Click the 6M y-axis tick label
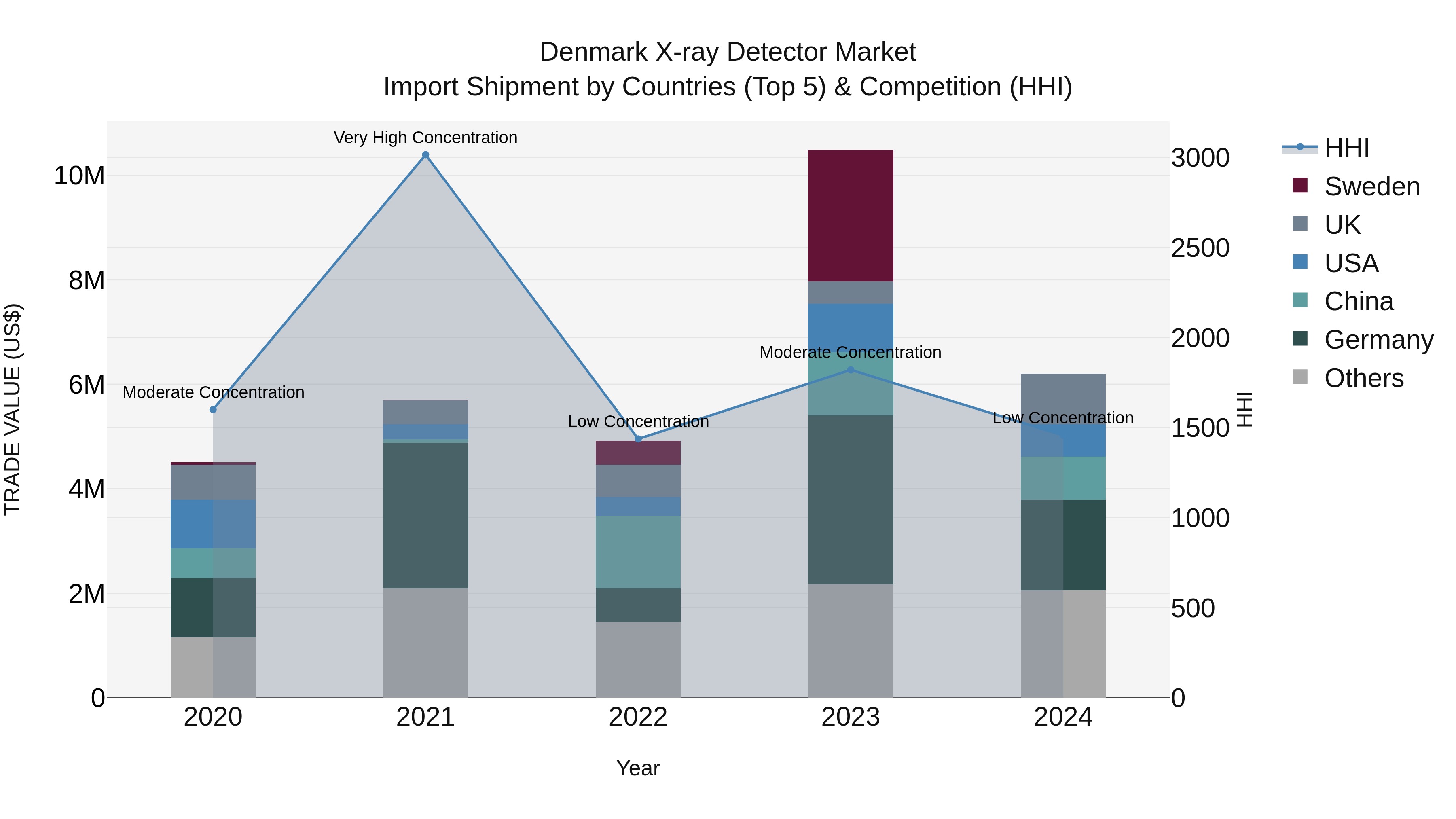This screenshot has height=819, width=1456. [x=87, y=385]
